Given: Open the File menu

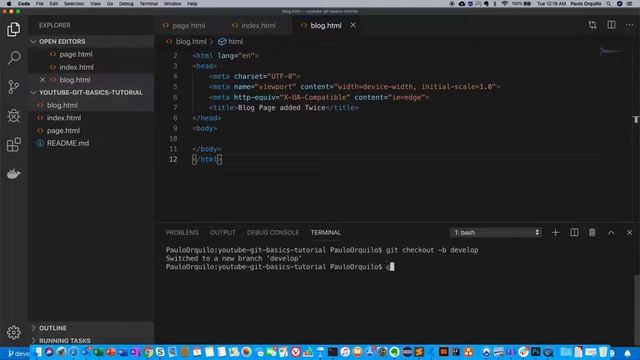Looking at the screenshot, I should [40, 4].
